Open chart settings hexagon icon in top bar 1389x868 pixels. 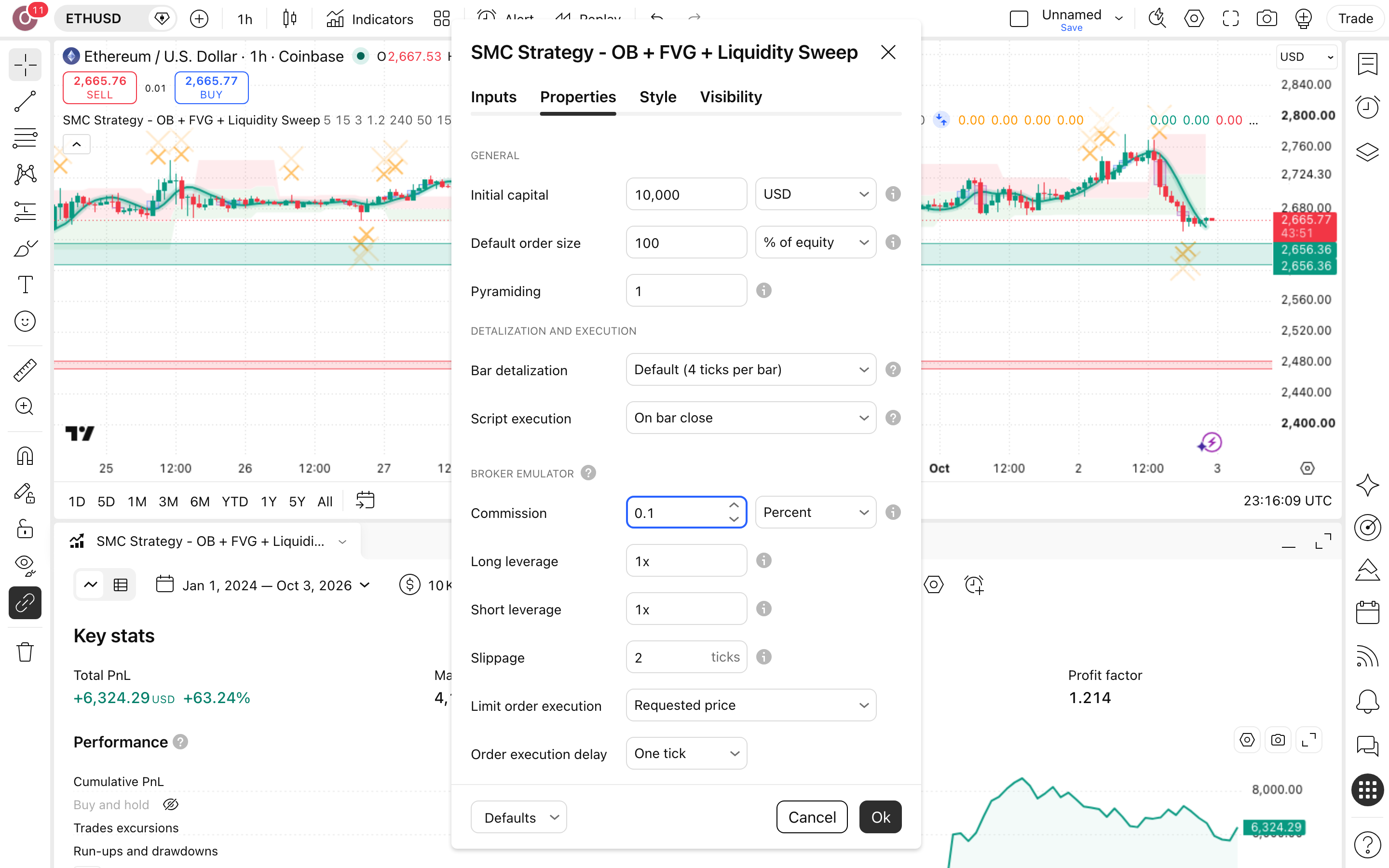click(x=1194, y=19)
